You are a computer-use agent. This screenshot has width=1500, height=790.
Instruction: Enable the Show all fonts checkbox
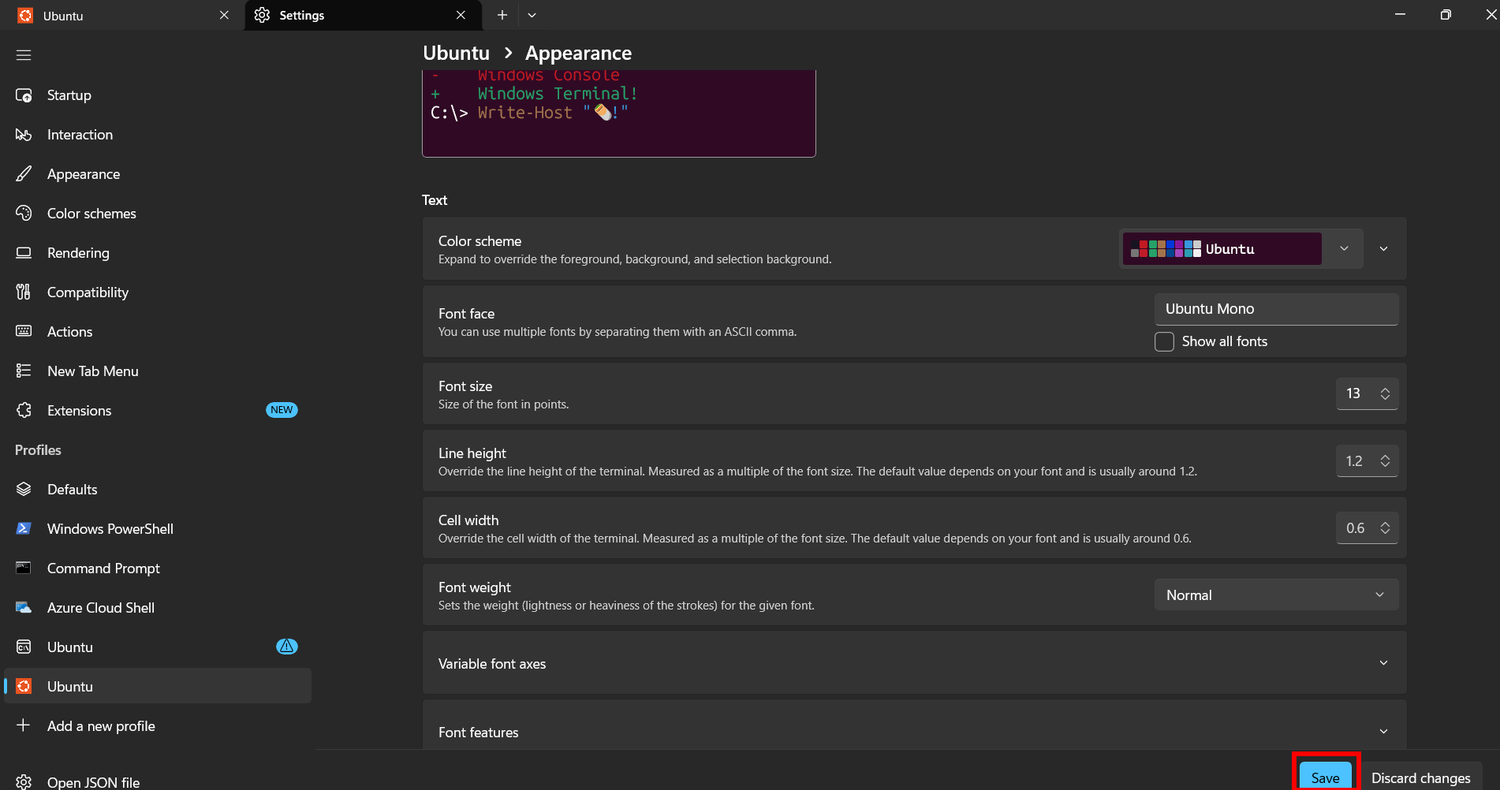tap(1164, 342)
